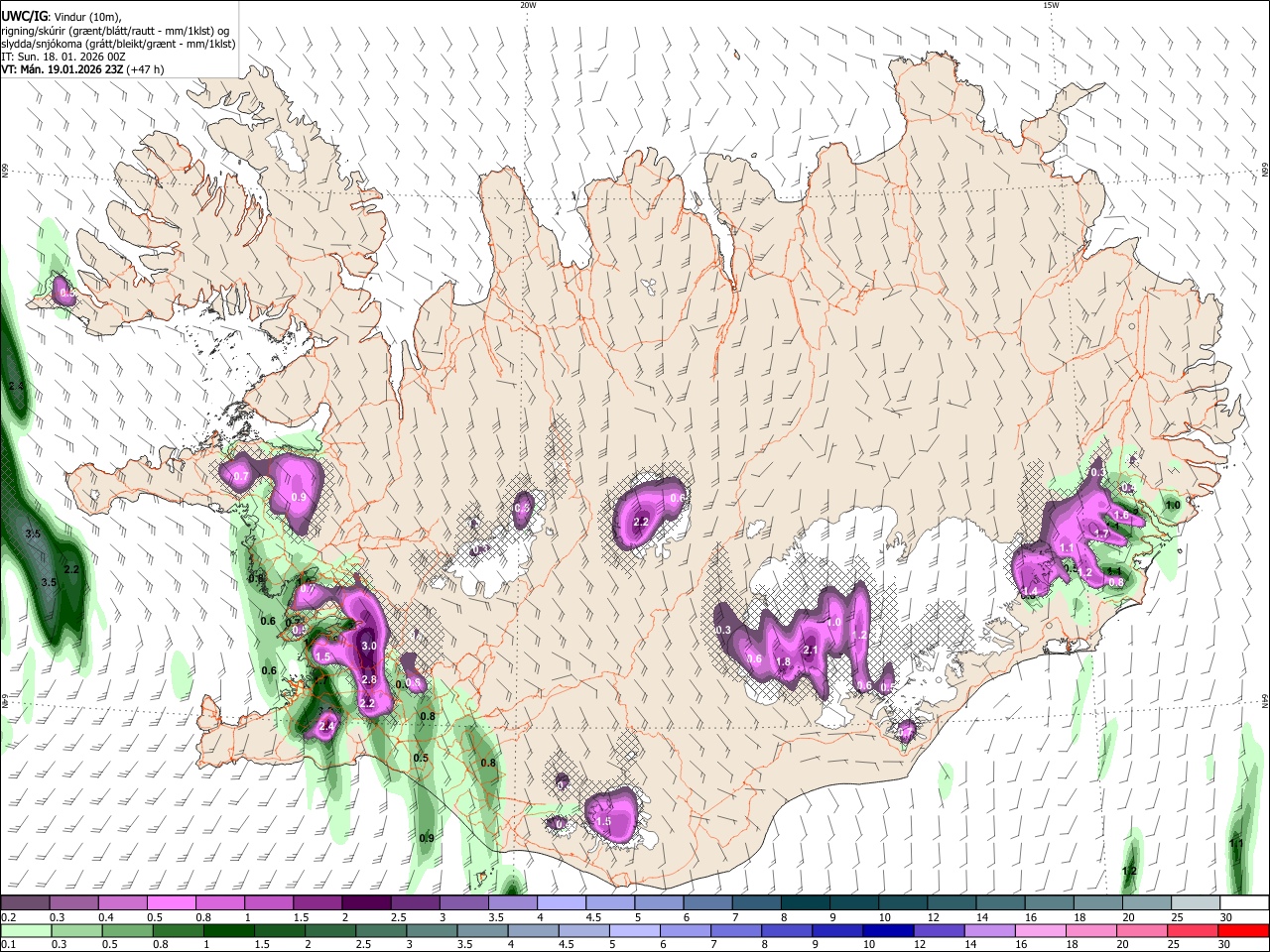
Task: Click the darkest purple 2 swatch in upper legend
Action: pyautogui.click(x=366, y=902)
